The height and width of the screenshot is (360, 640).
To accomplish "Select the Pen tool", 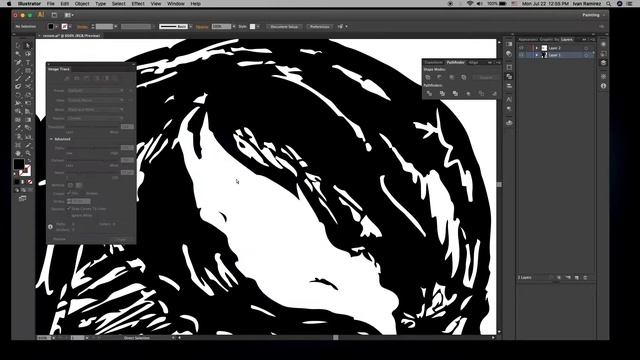I will [x=18, y=62].
